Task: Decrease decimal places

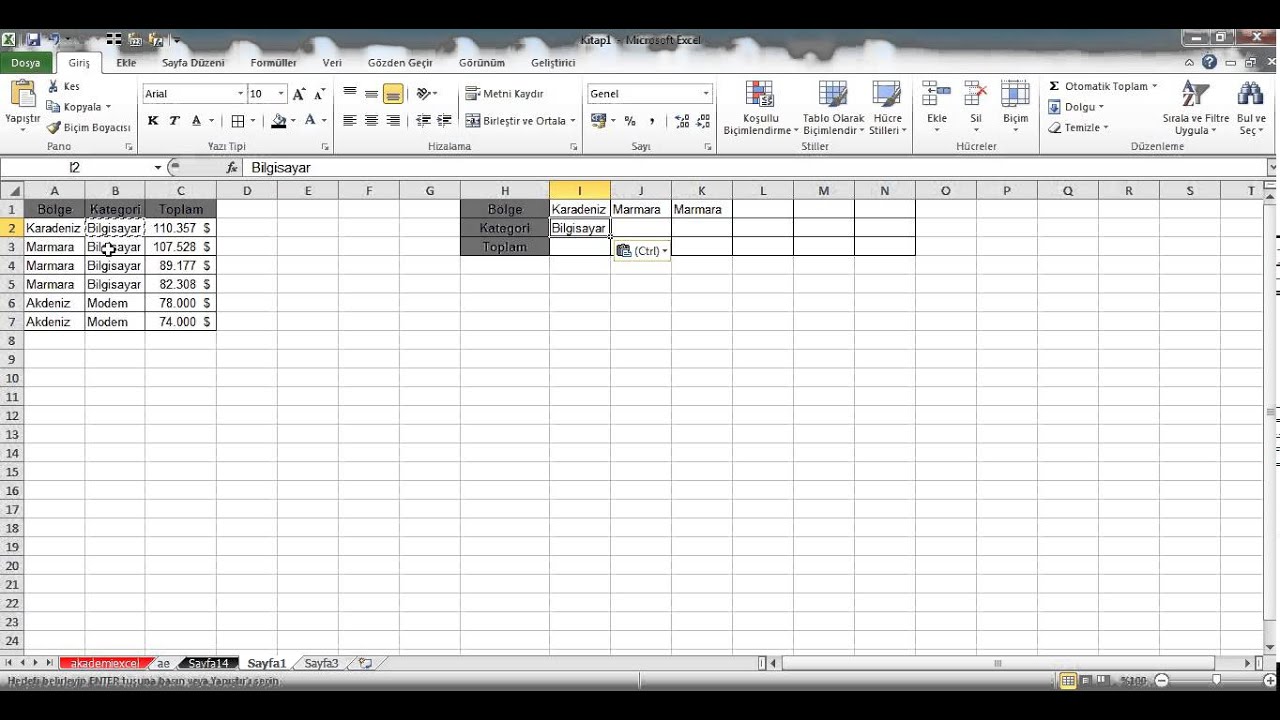Action: [704, 121]
